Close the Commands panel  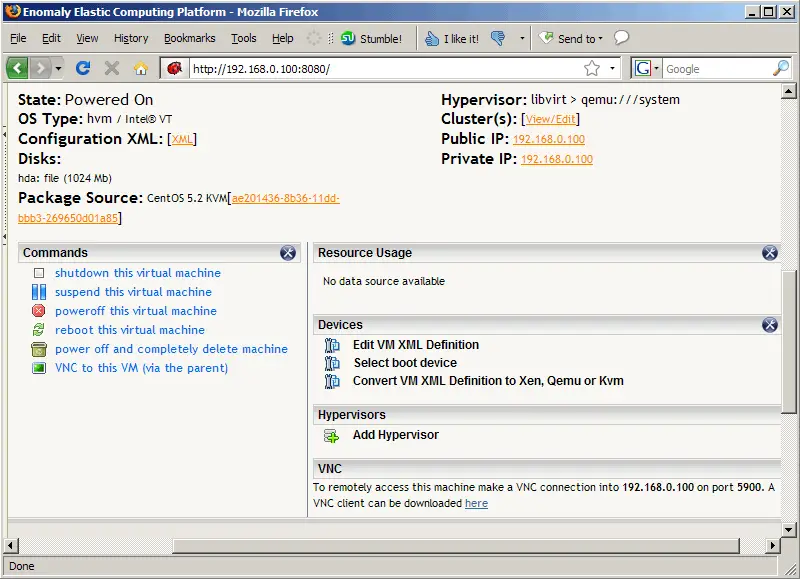pos(288,253)
